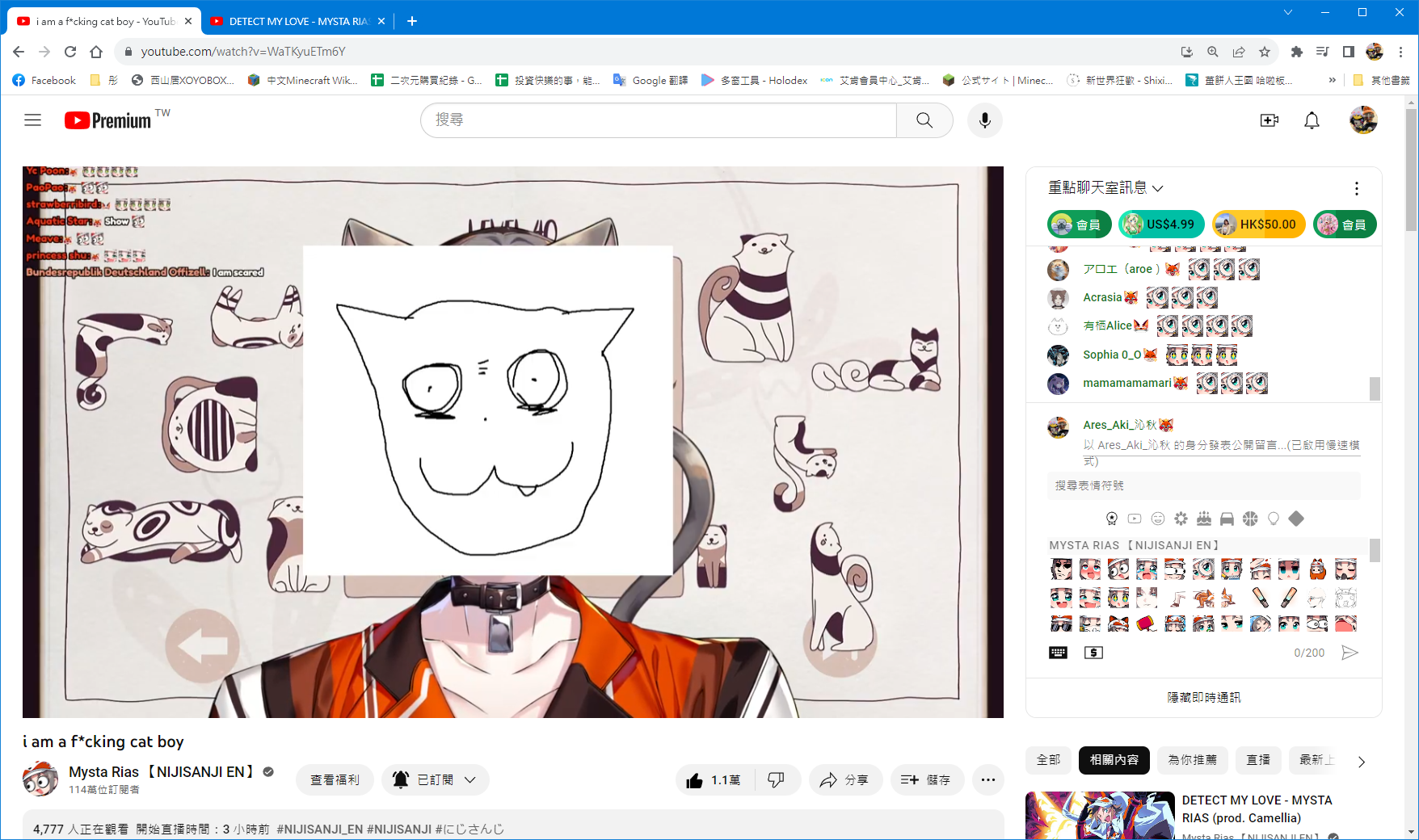Like the video with thumbs up
This screenshot has height=840, width=1419.
(716, 780)
